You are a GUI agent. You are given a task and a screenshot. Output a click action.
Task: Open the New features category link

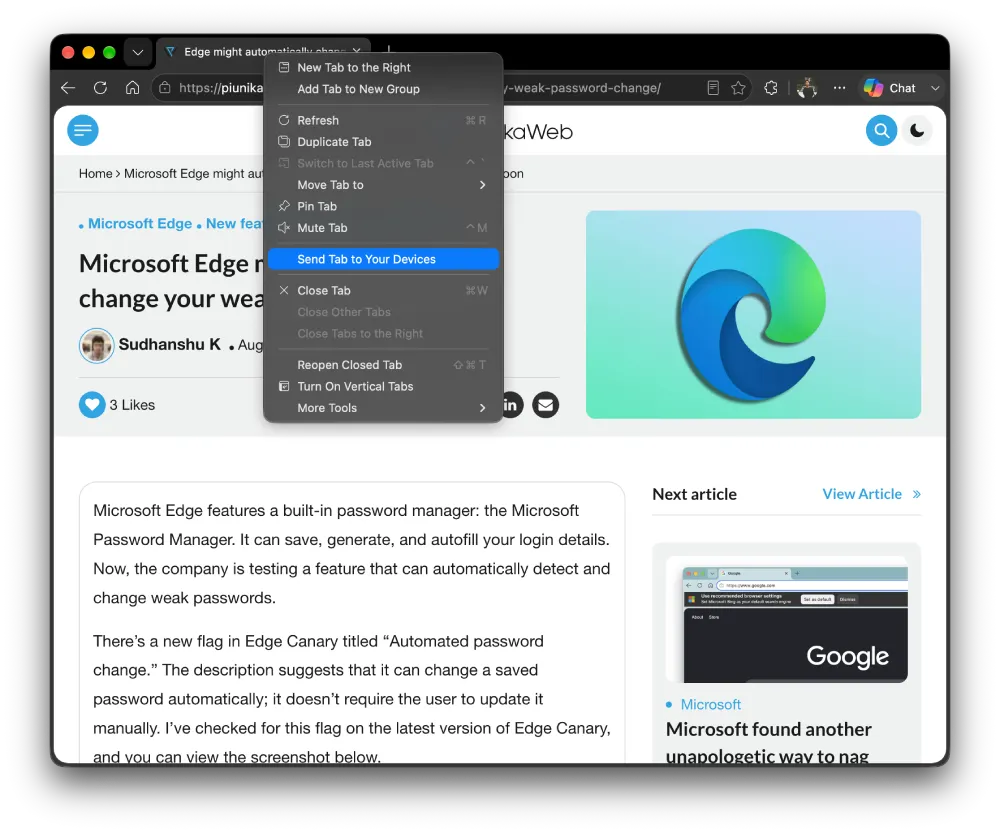tap(234, 224)
